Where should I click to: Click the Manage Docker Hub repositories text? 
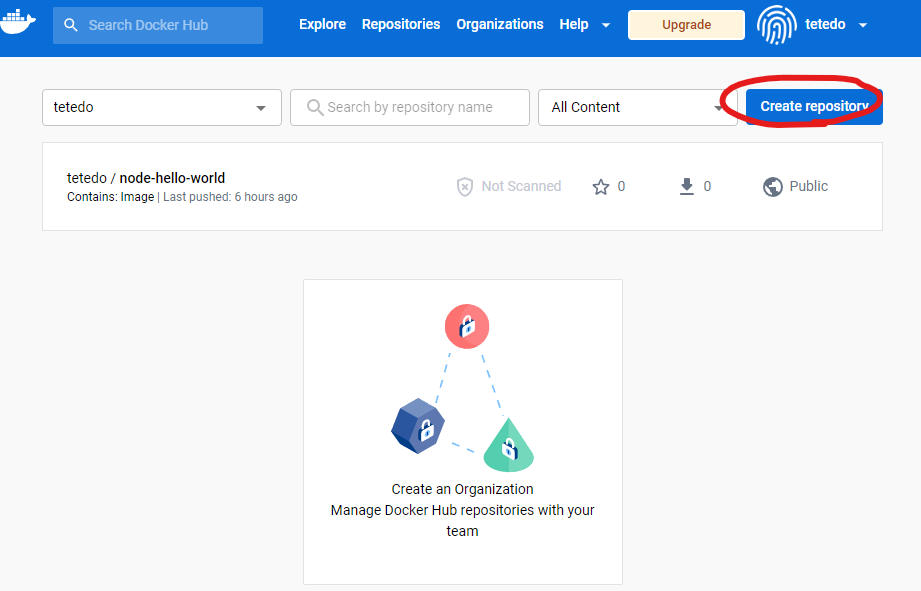tap(462, 521)
